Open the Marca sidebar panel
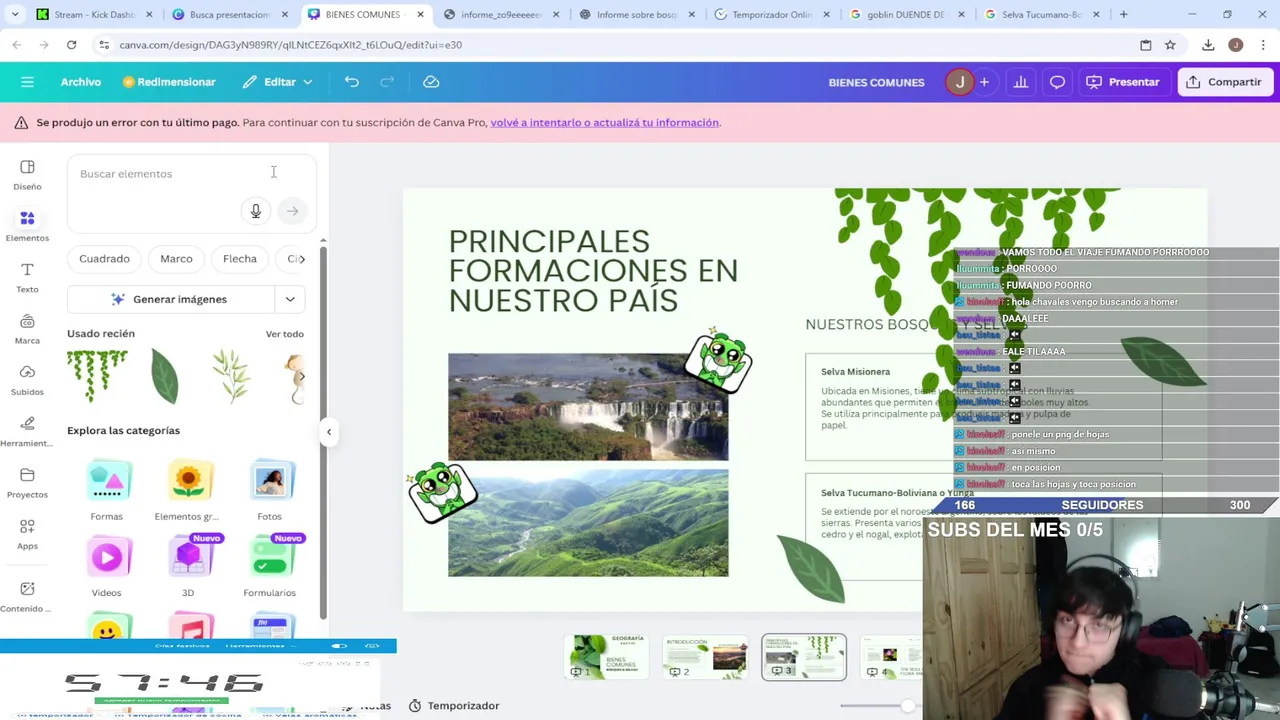Screen dimensions: 1280x720 click(x=27, y=329)
